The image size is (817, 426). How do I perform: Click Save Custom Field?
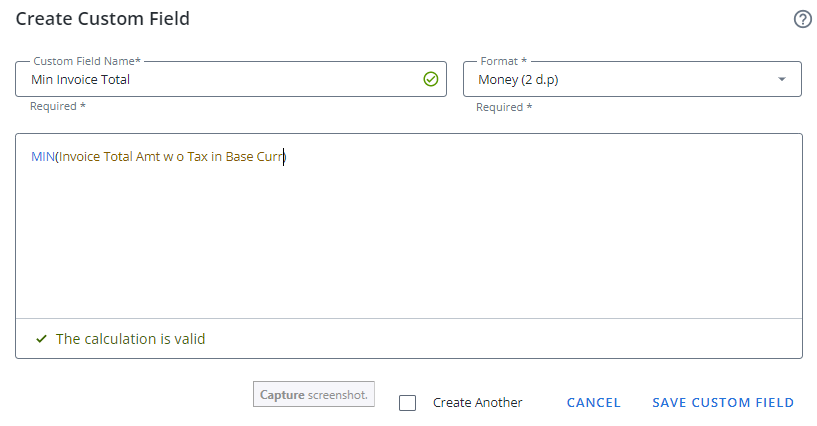point(723,403)
